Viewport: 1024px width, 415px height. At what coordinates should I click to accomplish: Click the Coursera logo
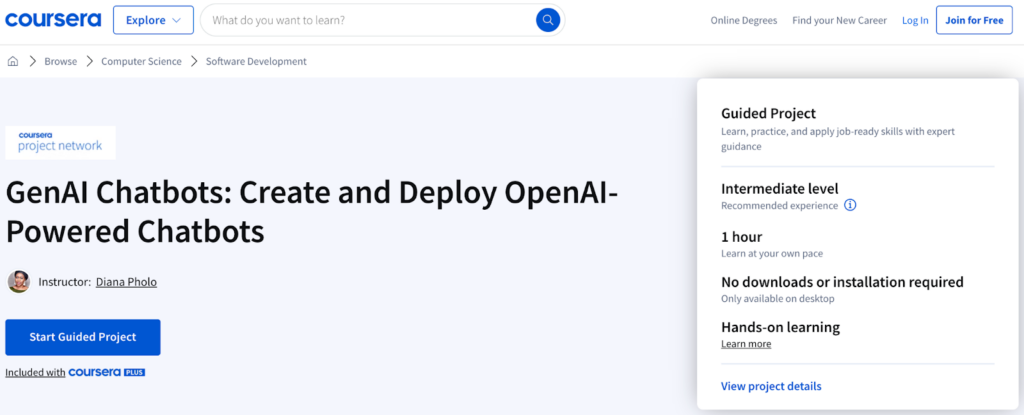coord(53,20)
